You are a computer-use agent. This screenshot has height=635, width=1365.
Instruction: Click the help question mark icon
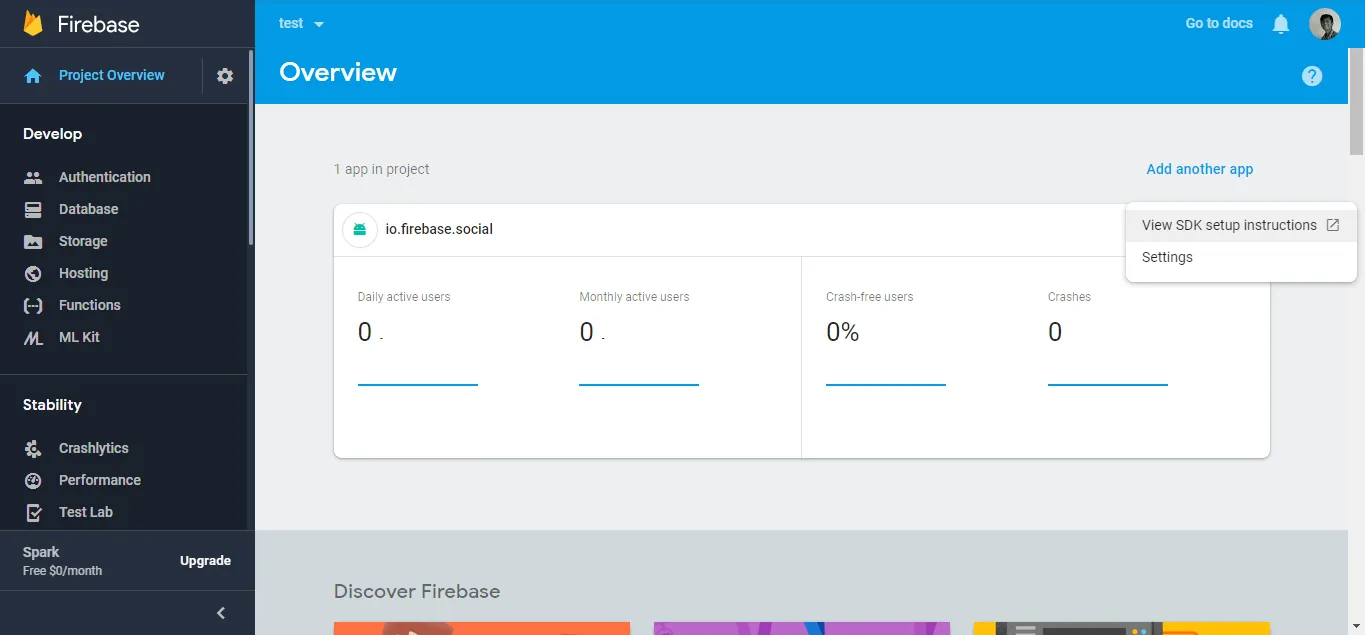(x=1312, y=76)
